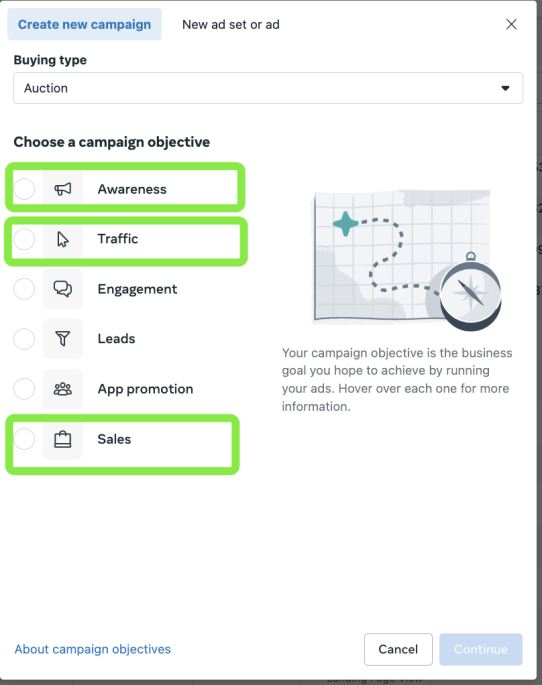Click the Sales shopping bag icon
The width and height of the screenshot is (542, 685).
click(62, 439)
